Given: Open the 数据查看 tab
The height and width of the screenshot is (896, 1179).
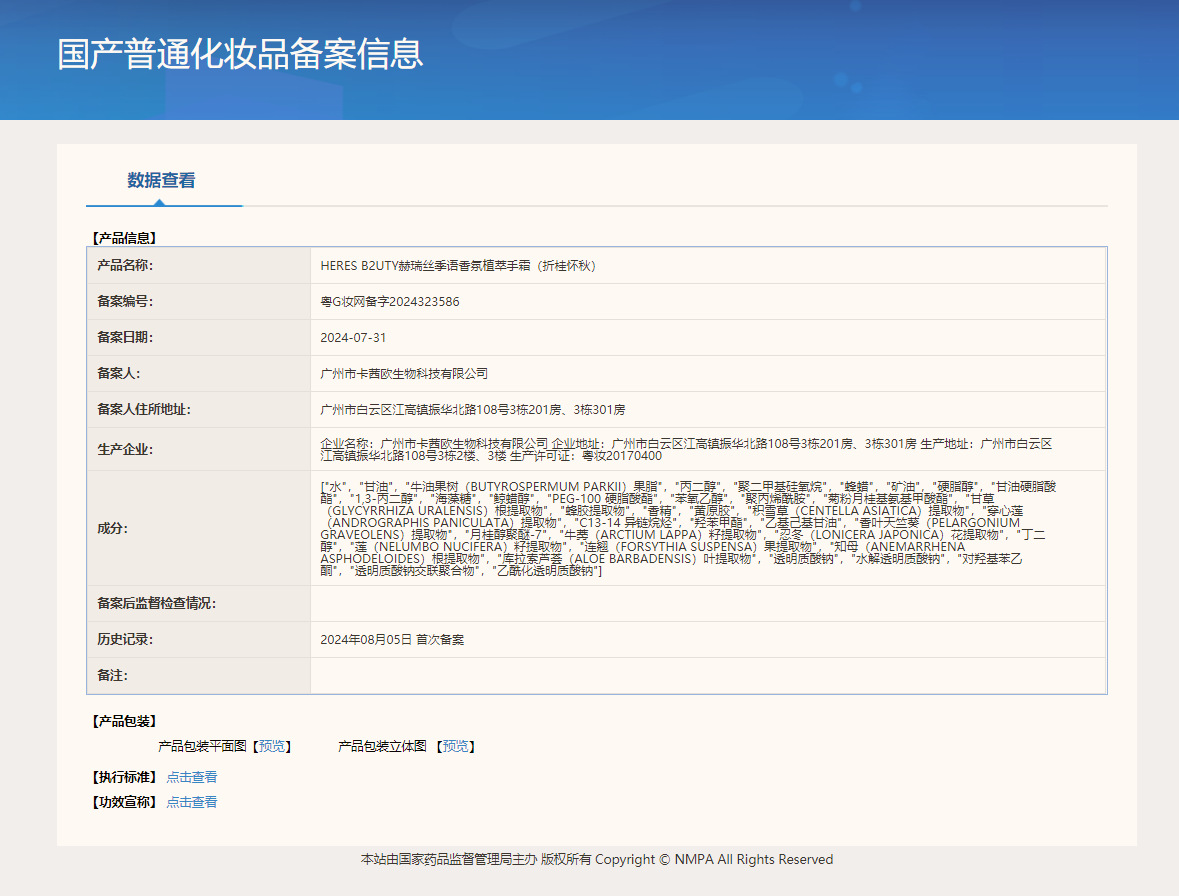Looking at the screenshot, I should point(161,180).
